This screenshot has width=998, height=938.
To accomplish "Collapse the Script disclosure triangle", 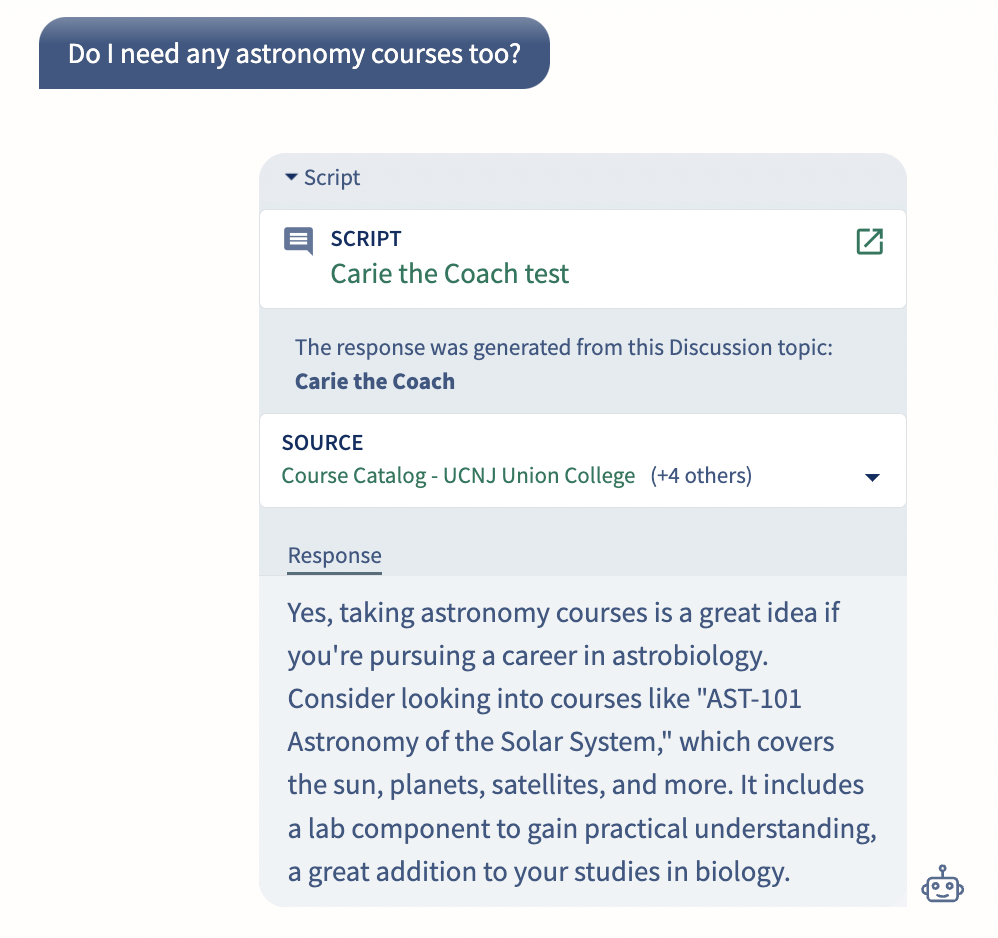I will click(292, 177).
